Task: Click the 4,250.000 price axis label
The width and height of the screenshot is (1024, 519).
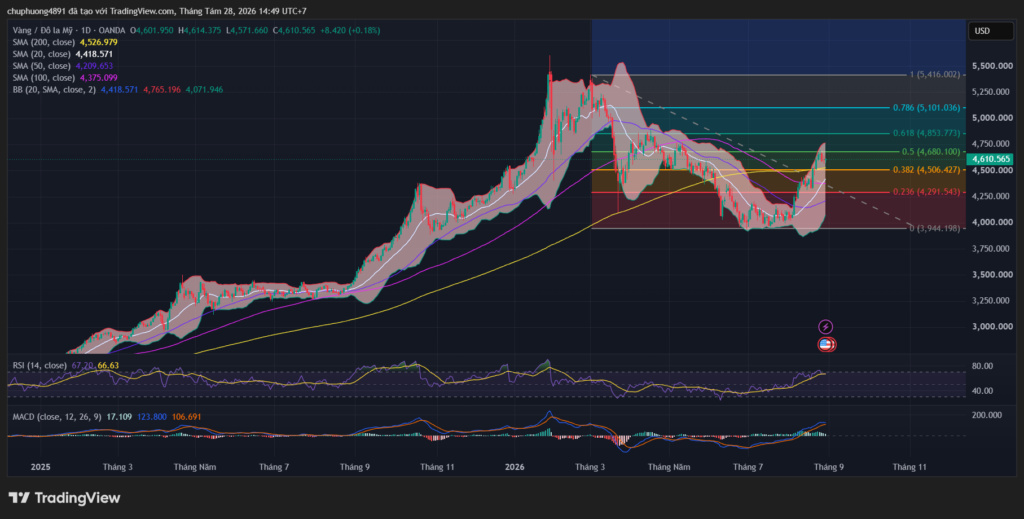Action: 991,197
